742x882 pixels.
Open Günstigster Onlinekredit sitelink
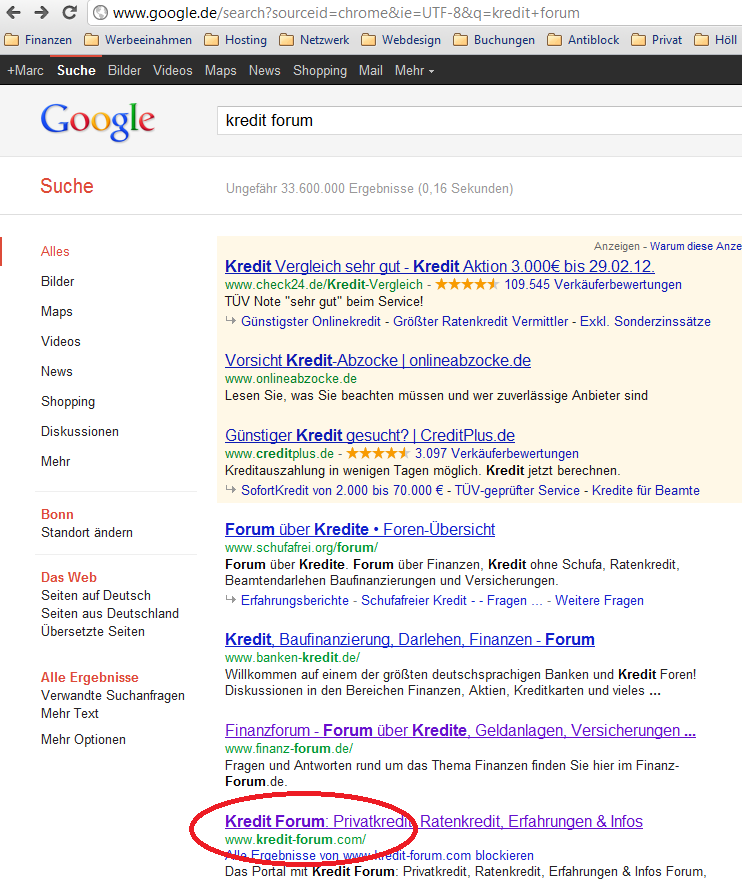[311, 321]
